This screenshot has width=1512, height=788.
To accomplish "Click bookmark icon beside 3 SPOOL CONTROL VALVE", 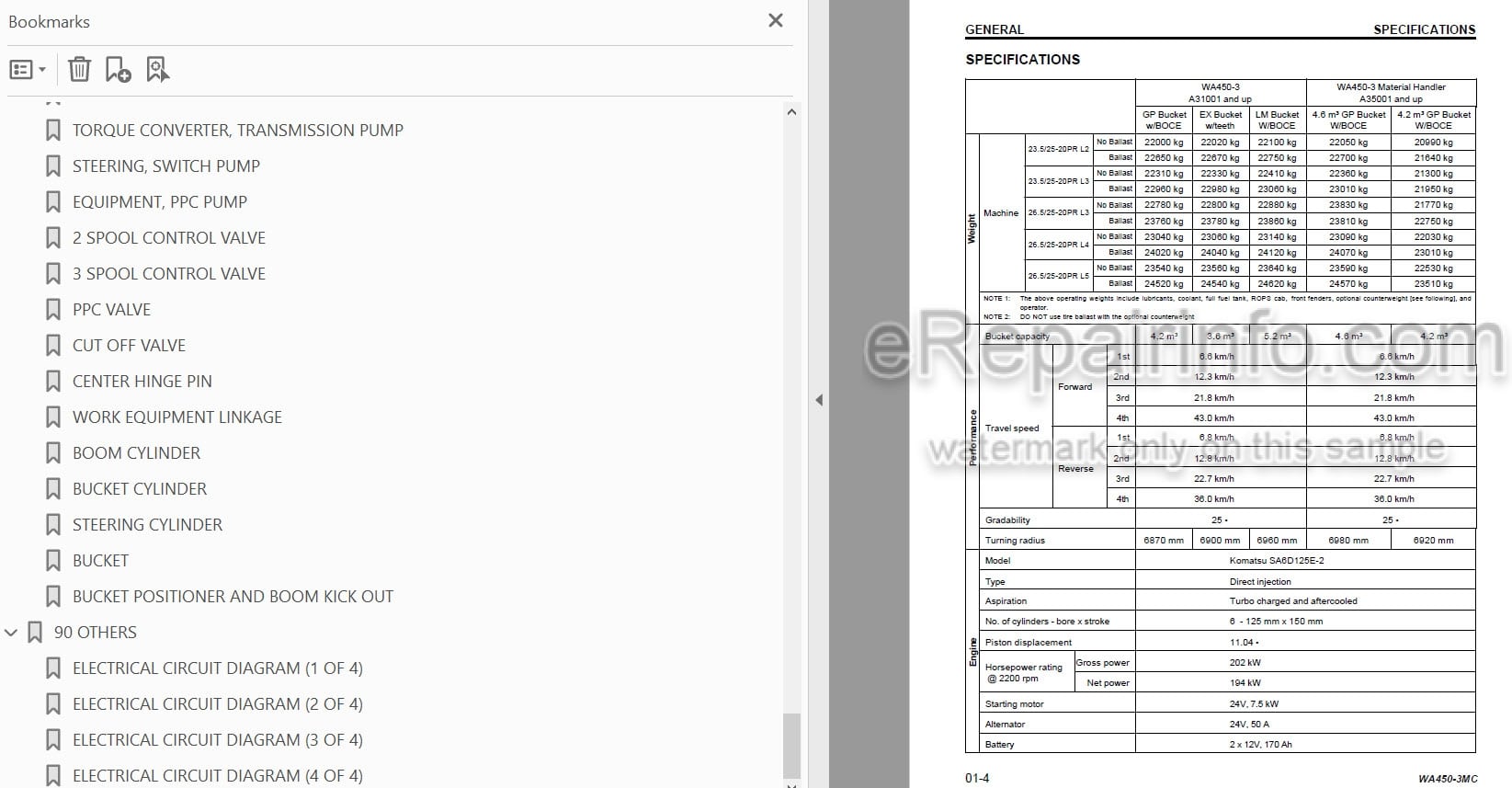I will point(53,274).
